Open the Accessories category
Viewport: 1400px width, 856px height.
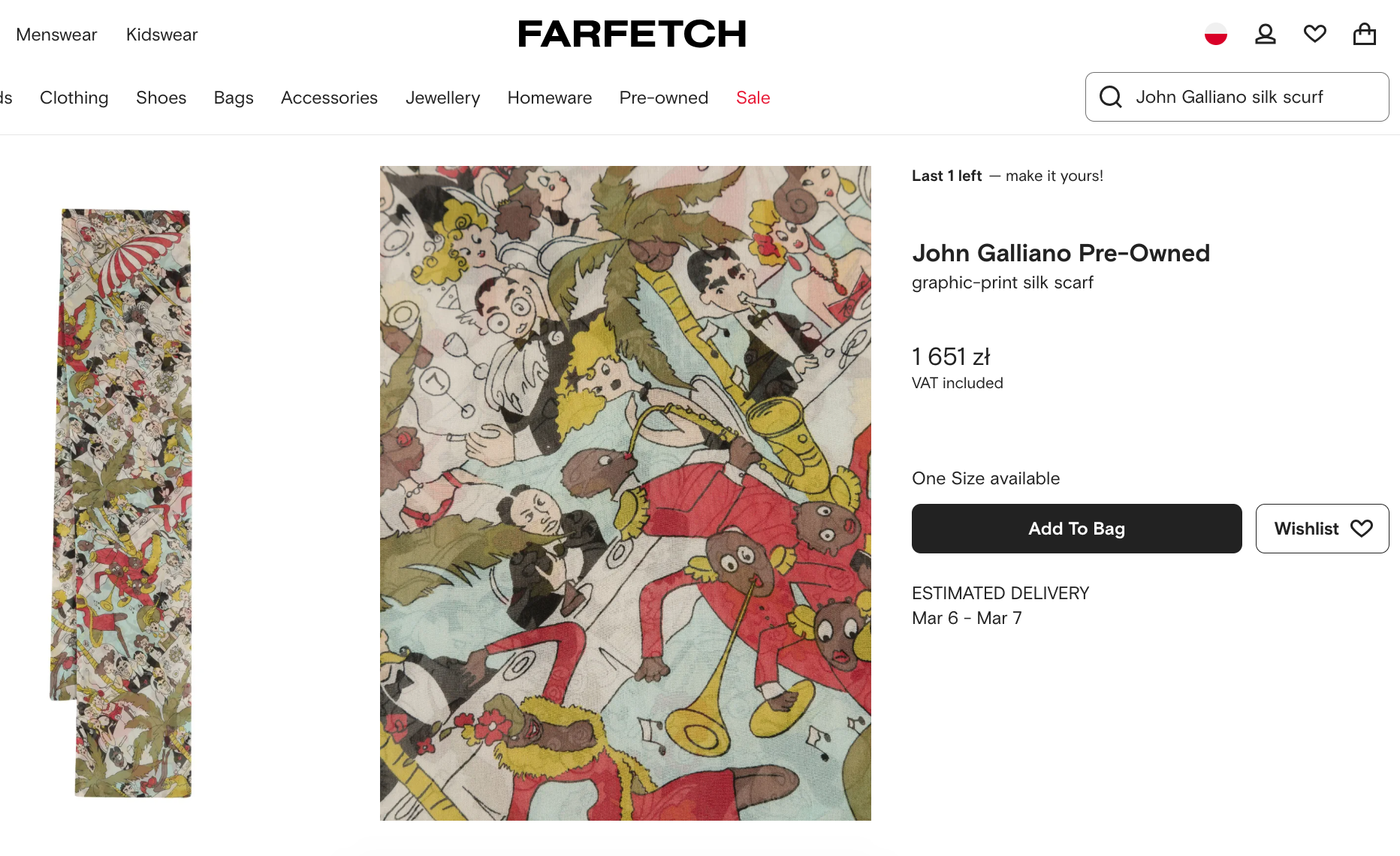pyautogui.click(x=329, y=98)
